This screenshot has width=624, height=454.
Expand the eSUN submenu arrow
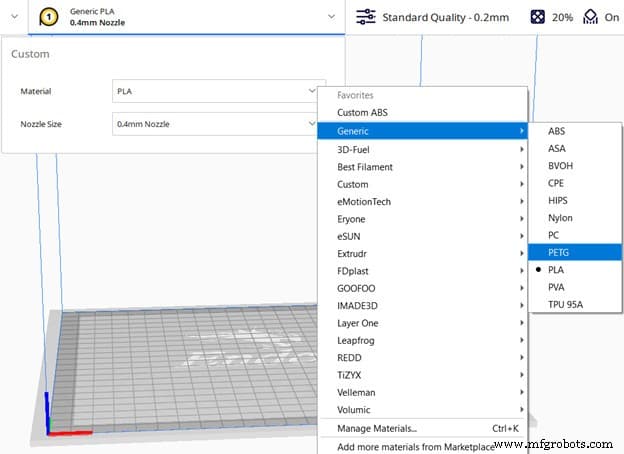coord(521,236)
